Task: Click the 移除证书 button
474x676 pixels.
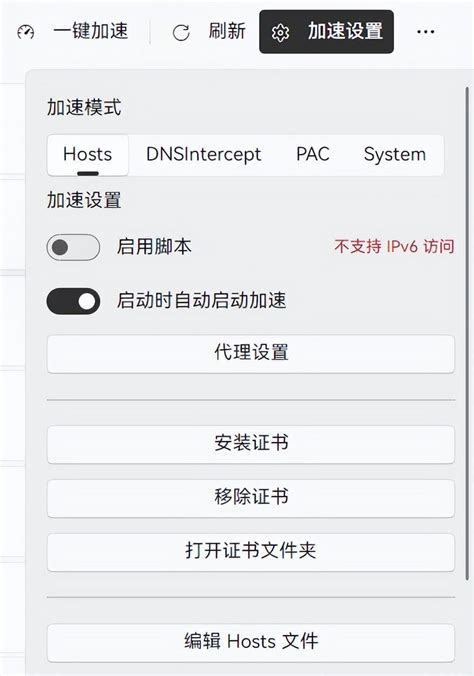Action: (x=251, y=498)
